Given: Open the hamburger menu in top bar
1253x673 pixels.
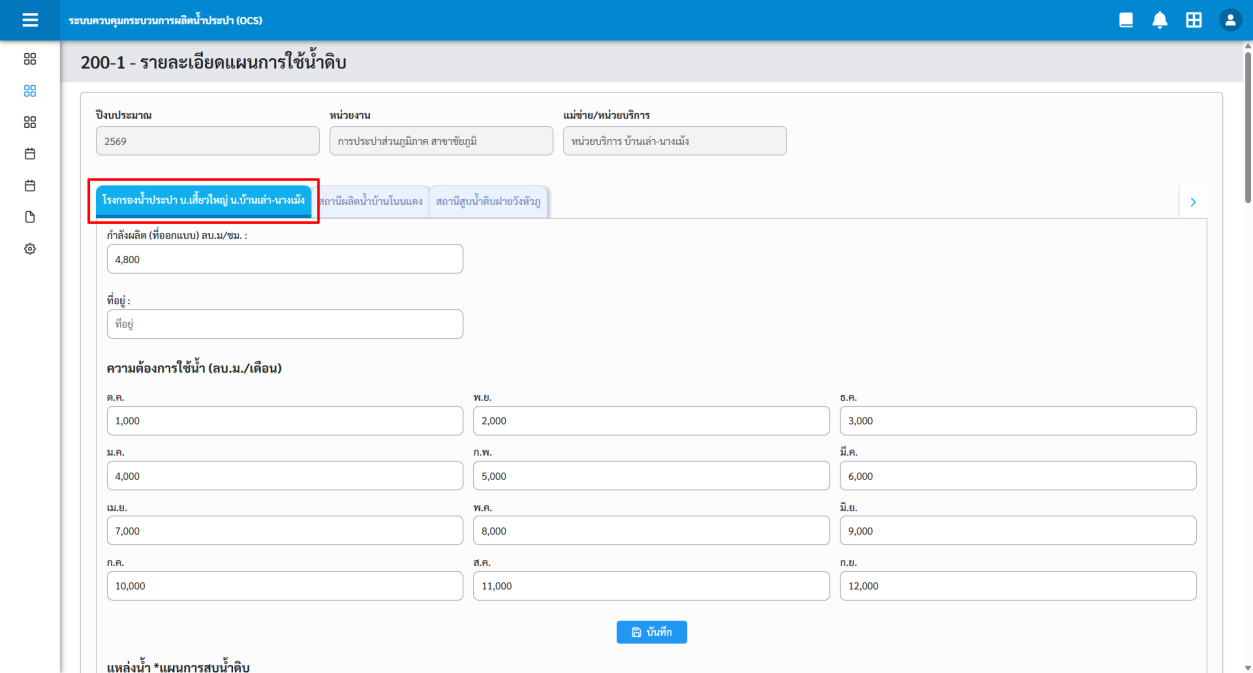Looking at the screenshot, I should [30, 20].
